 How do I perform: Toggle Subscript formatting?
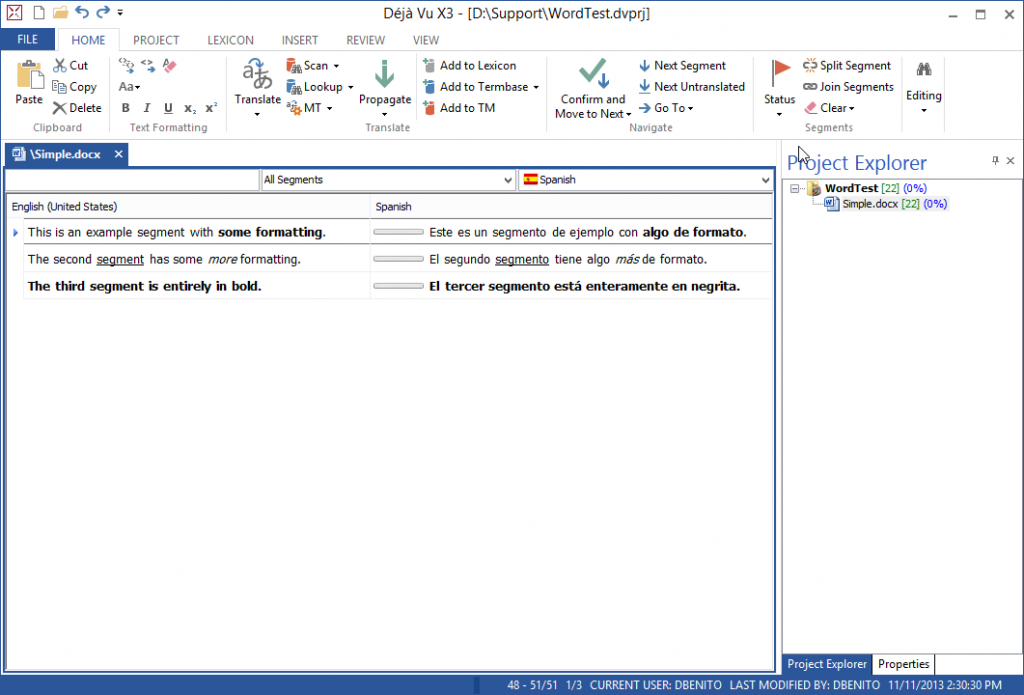click(189, 108)
